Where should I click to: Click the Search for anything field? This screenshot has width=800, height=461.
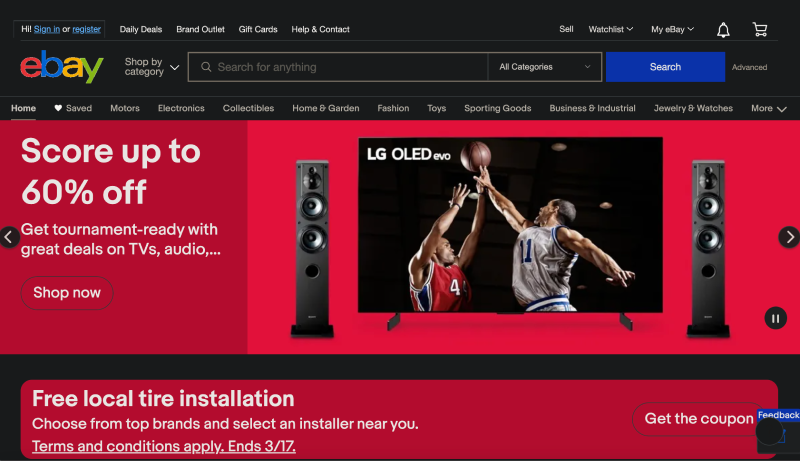click(x=338, y=67)
